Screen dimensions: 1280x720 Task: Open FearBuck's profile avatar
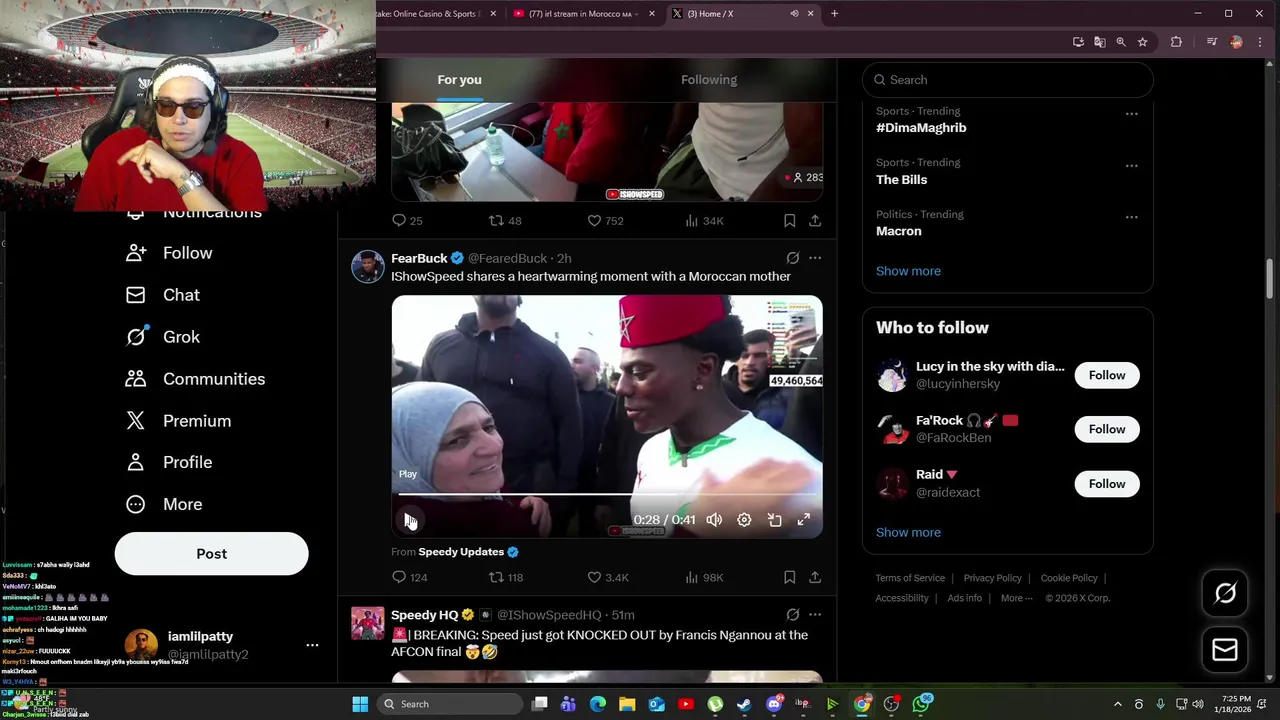[367, 267]
